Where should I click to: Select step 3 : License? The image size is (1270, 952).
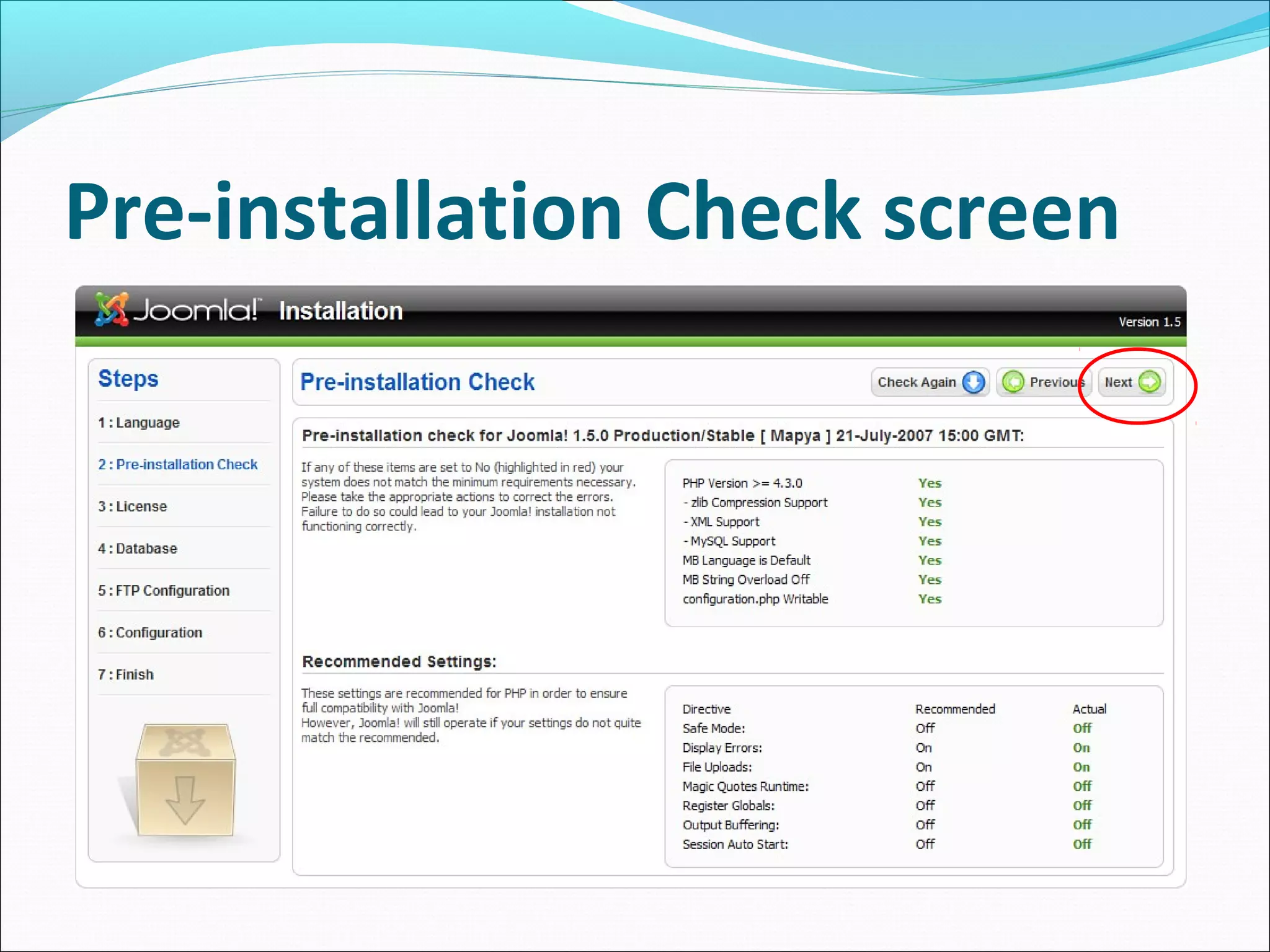133,506
